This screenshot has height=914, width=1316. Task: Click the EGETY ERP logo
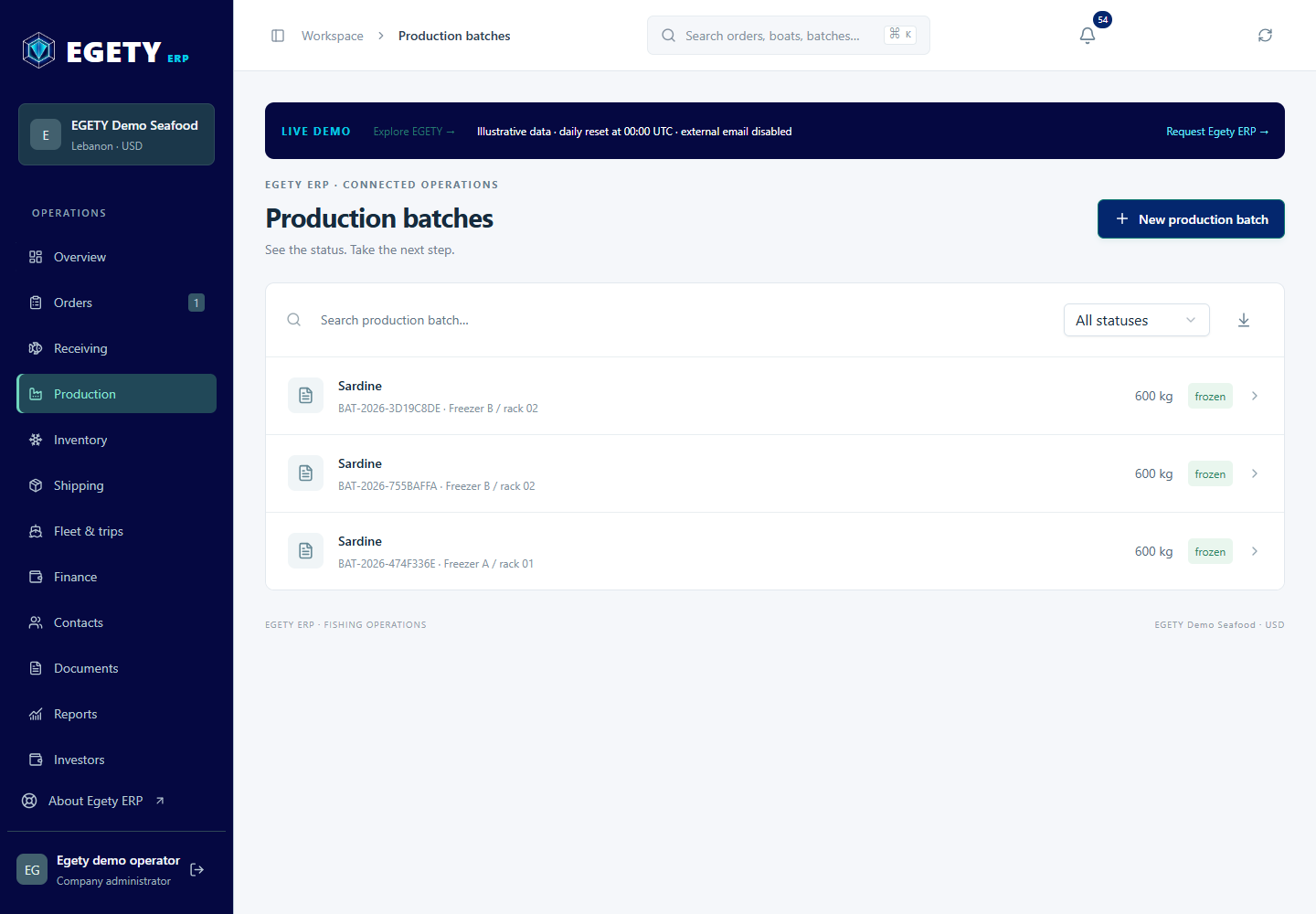click(105, 51)
